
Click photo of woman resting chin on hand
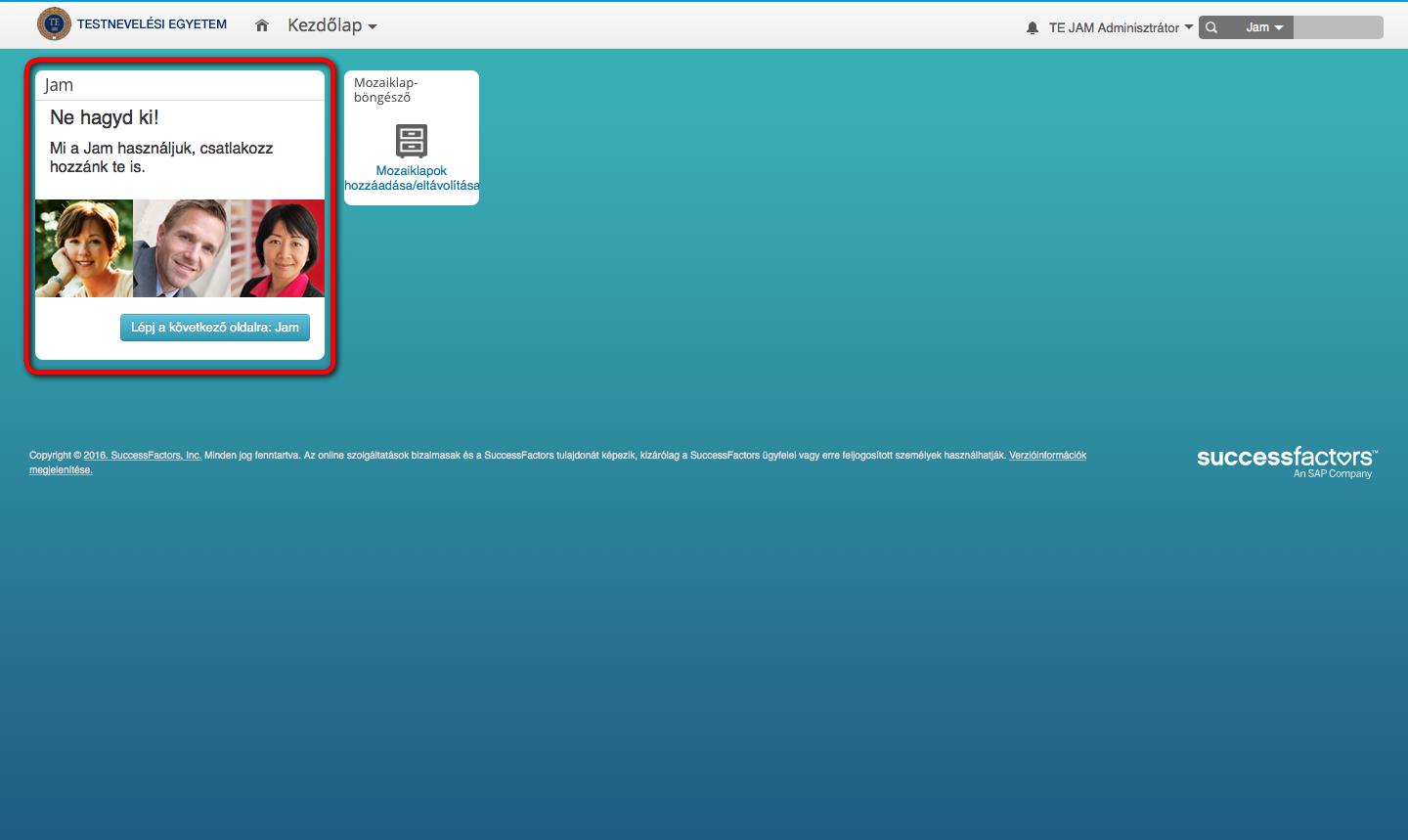[84, 248]
